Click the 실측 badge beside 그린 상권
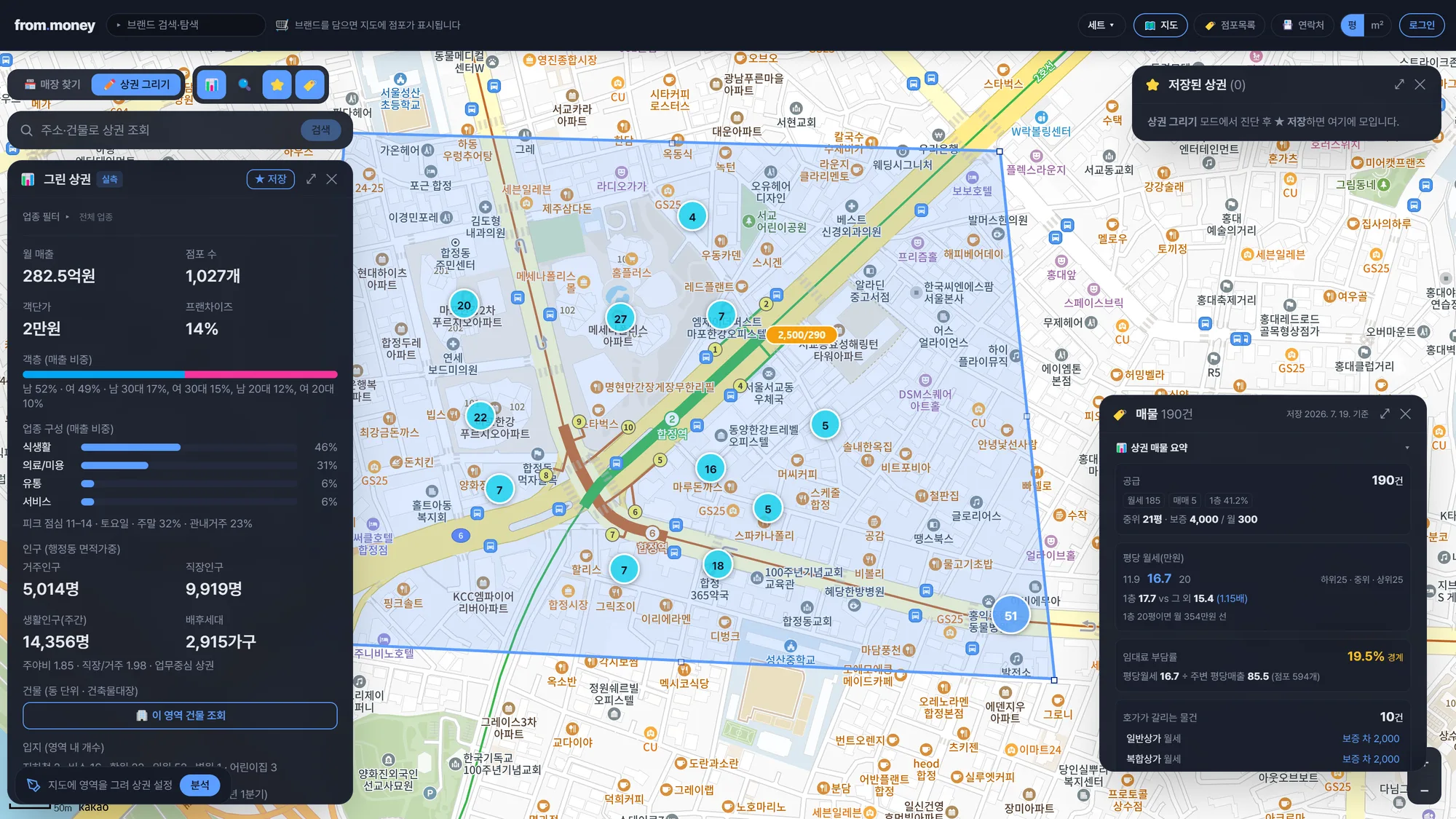The image size is (1456, 819). coord(110,180)
